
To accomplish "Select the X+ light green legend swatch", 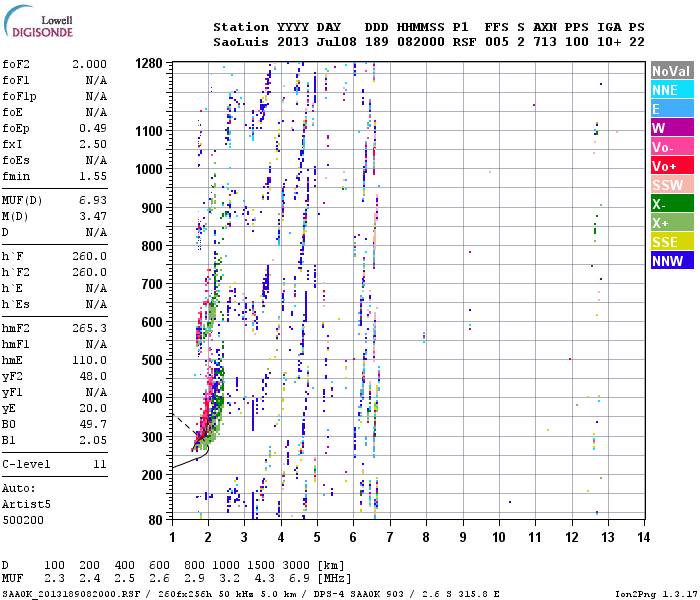I will coord(672,223).
